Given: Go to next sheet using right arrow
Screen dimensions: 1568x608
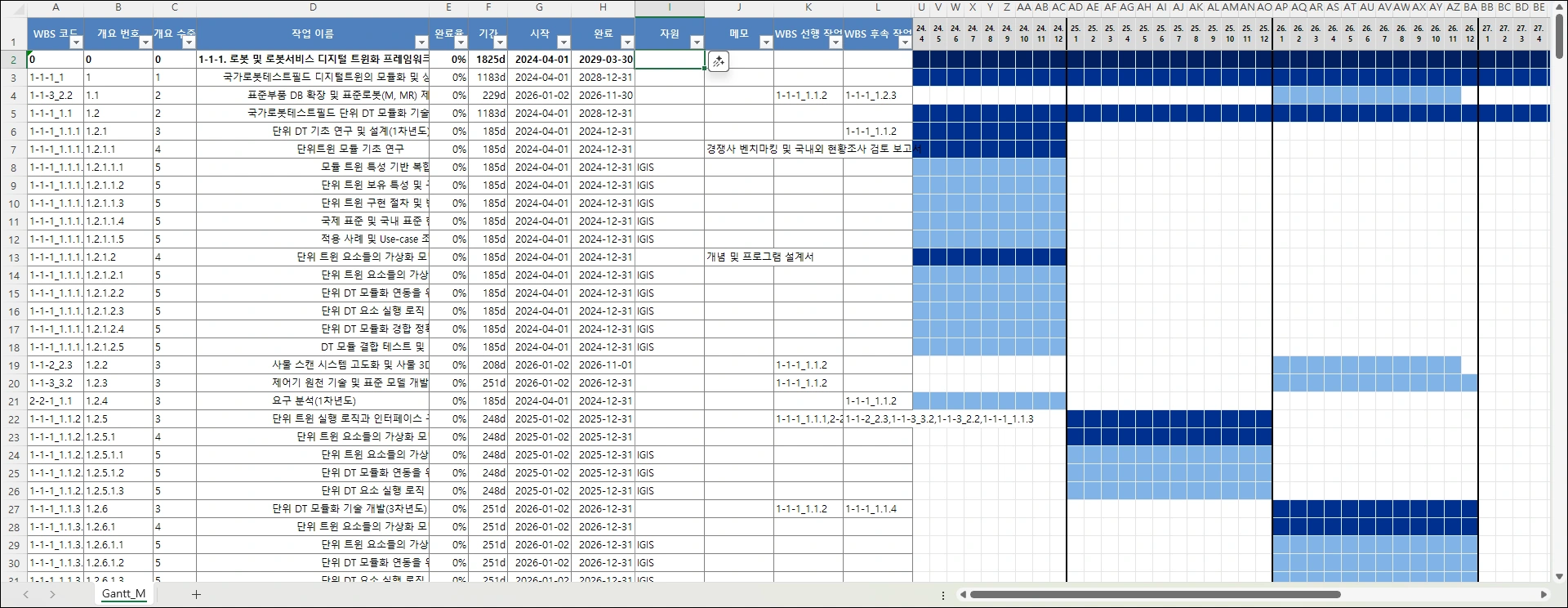Looking at the screenshot, I should click(x=52, y=594).
